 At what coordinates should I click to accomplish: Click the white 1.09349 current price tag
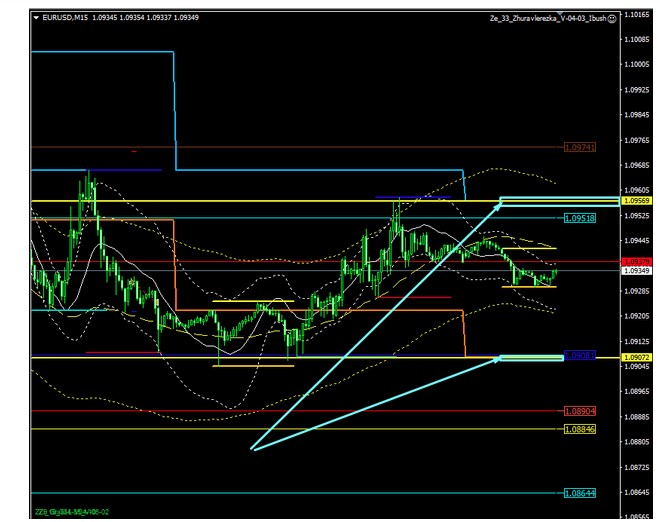tap(636, 270)
